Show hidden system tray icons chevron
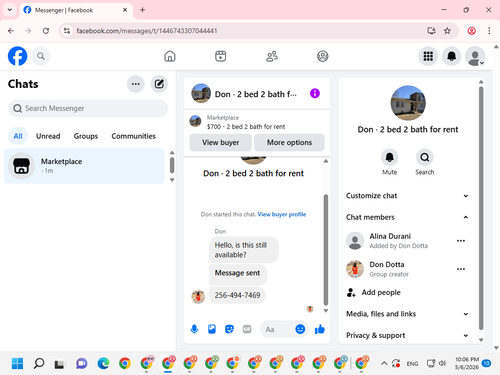The height and width of the screenshot is (375, 500). pyautogui.click(x=384, y=363)
